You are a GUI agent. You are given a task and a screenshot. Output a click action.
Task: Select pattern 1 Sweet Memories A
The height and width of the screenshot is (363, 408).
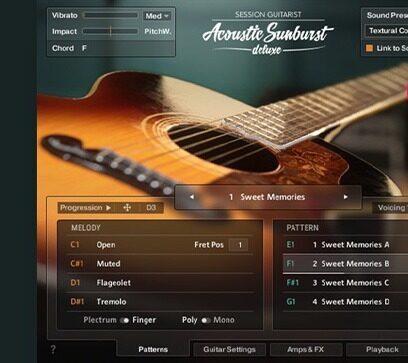pos(346,245)
